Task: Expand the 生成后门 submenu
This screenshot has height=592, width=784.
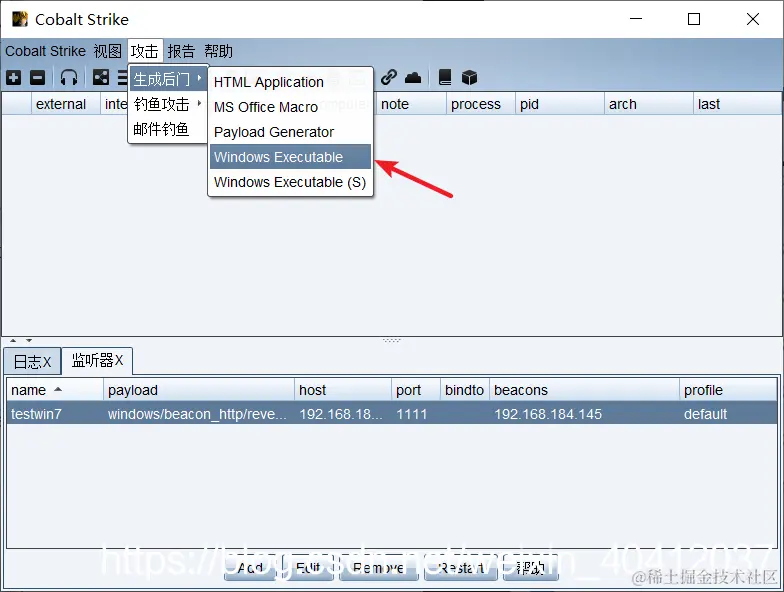Action: (168, 79)
